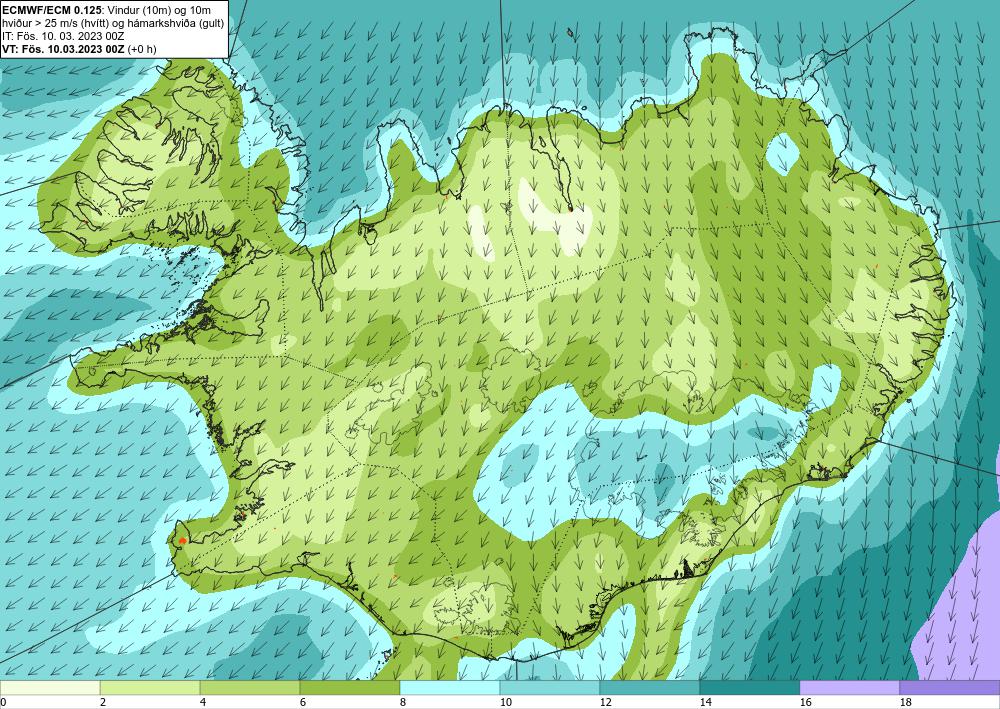The height and width of the screenshot is (709, 1000).
Task: Pick the teal 12–14 m/s legend swatch
Action: (649, 687)
